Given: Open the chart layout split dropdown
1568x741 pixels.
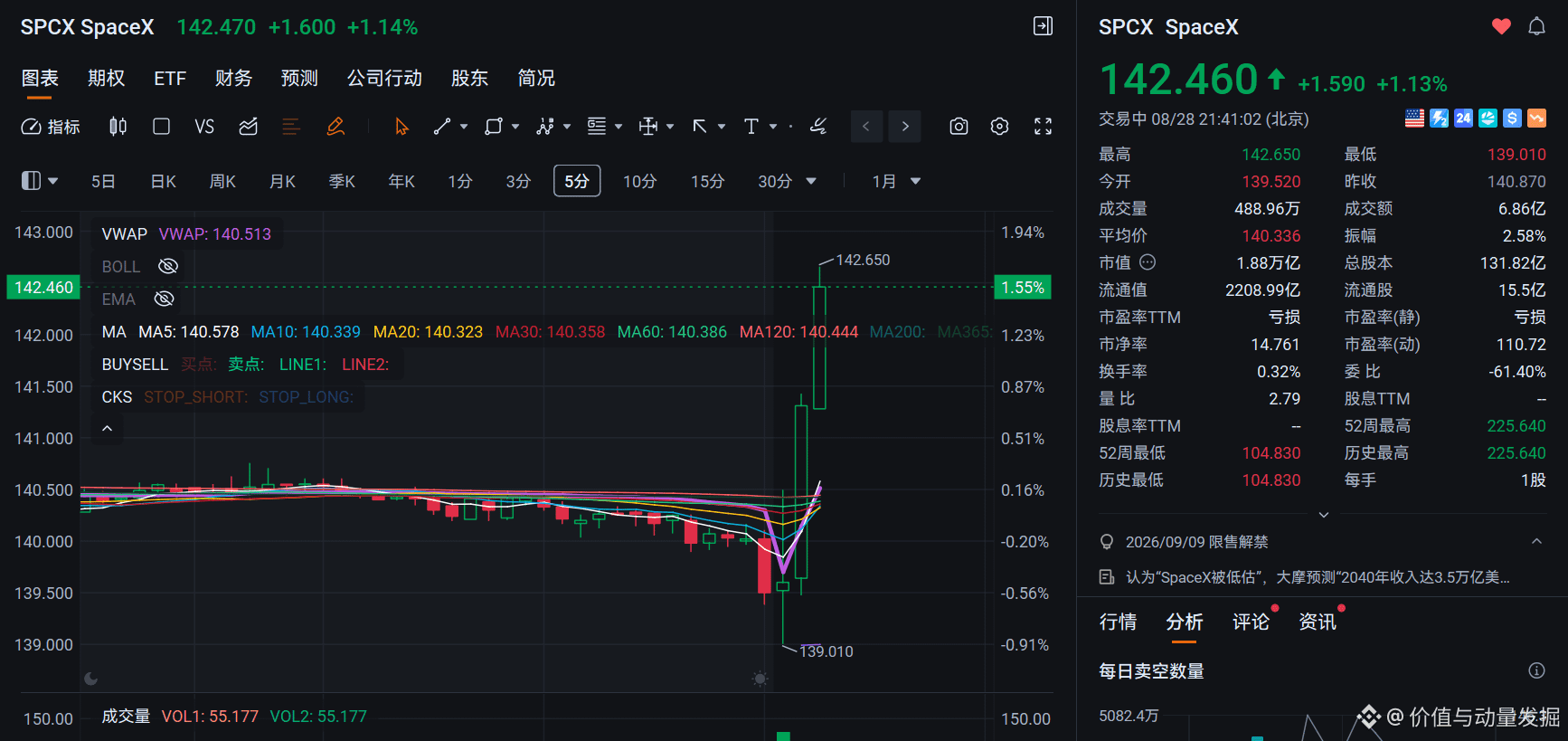Looking at the screenshot, I should click(40, 181).
